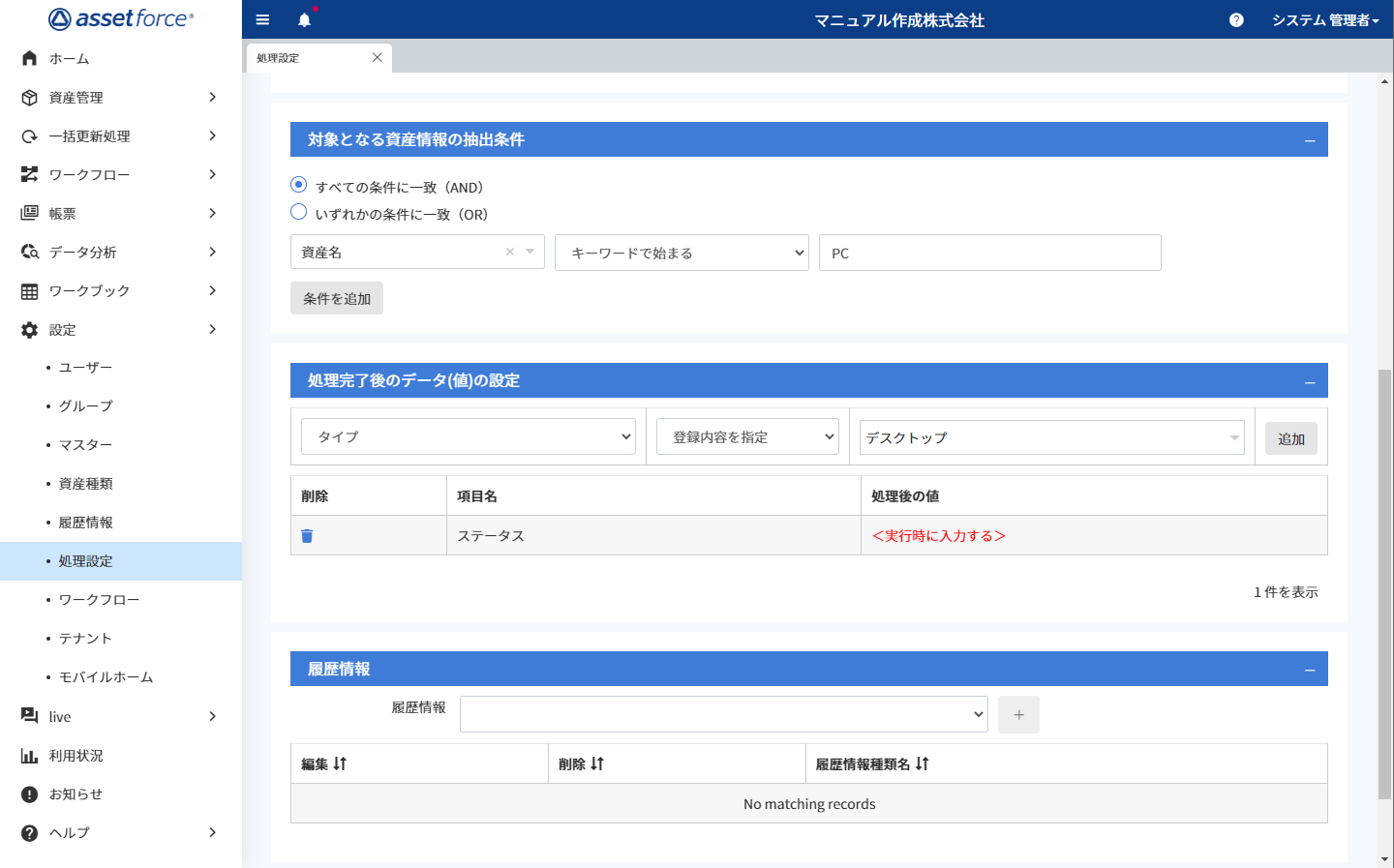Click the お知らせ exclamation icon
Viewport: 1394px width, 868px height.
pos(30,793)
